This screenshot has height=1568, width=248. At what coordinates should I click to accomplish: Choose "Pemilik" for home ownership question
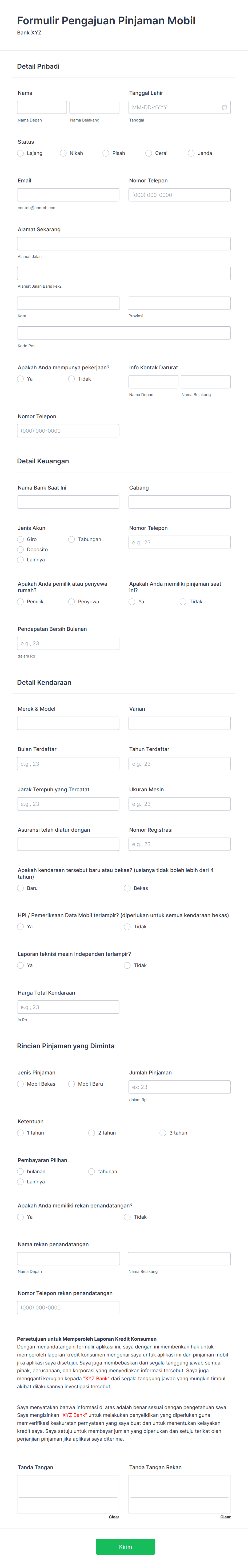[19, 601]
